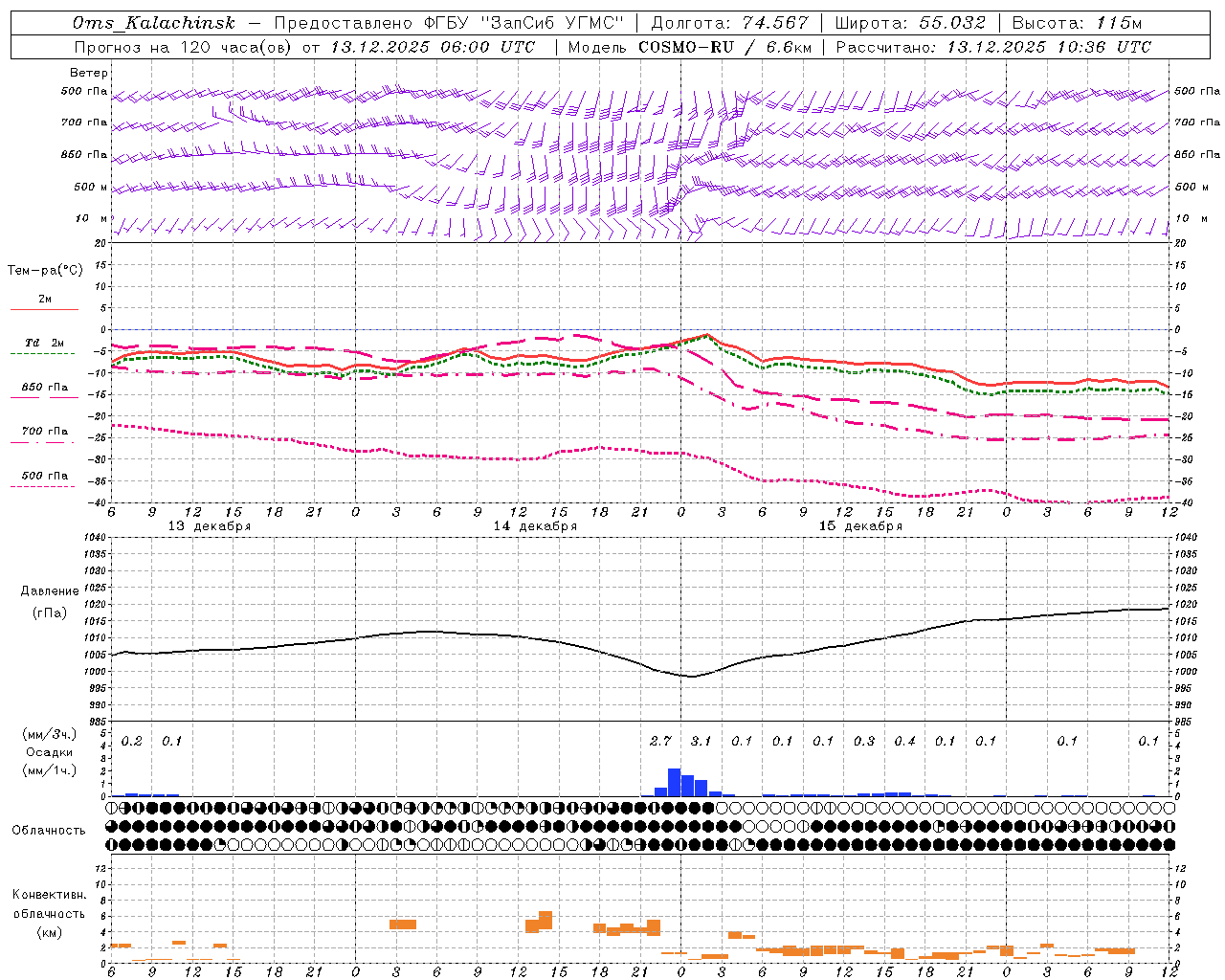Click the longitude value Долгота: 74.567
The height and width of the screenshot is (980, 1225).
pos(729,23)
